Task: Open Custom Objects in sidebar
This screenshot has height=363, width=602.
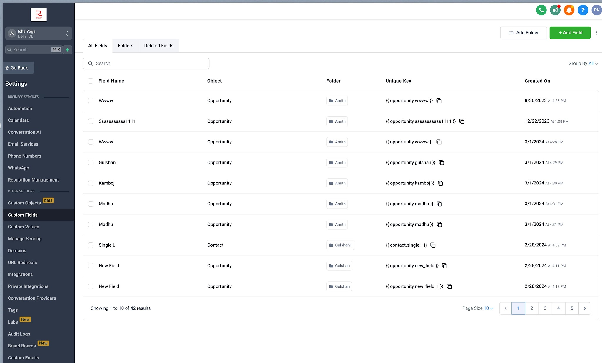Action: pos(25,203)
